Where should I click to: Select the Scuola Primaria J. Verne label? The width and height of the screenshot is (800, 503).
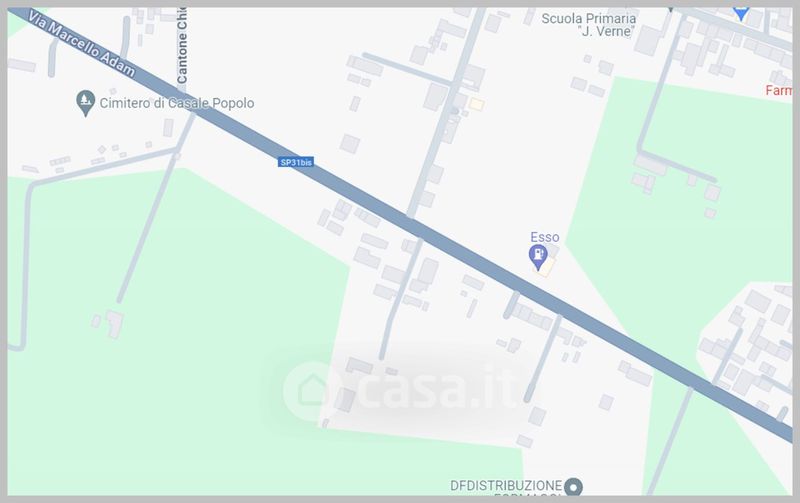click(x=589, y=24)
